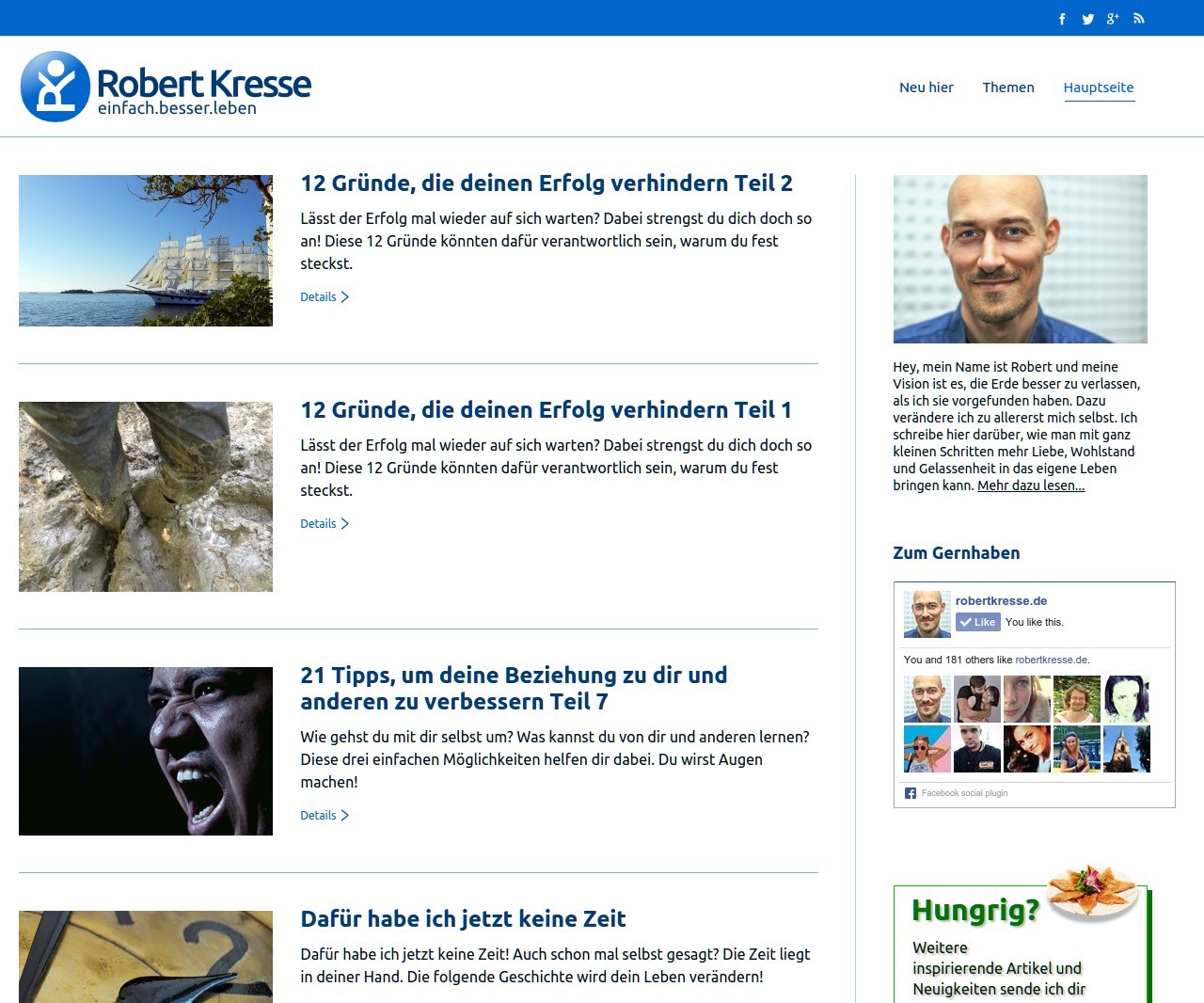Viewport: 1204px width, 1003px height.
Task: Open the Neu hier menu item
Action: 926,88
